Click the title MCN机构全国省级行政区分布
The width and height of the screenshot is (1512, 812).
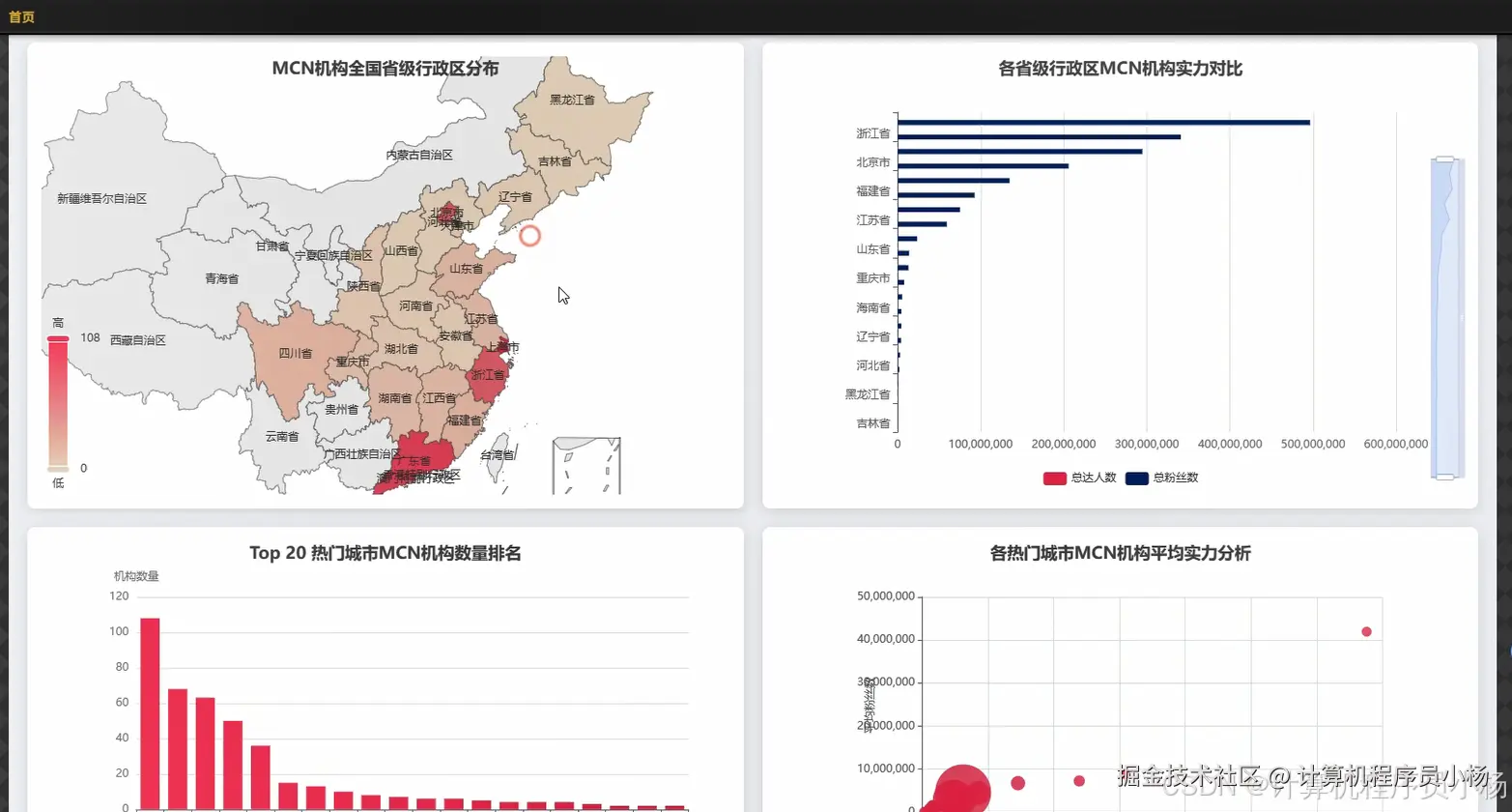tap(385, 69)
